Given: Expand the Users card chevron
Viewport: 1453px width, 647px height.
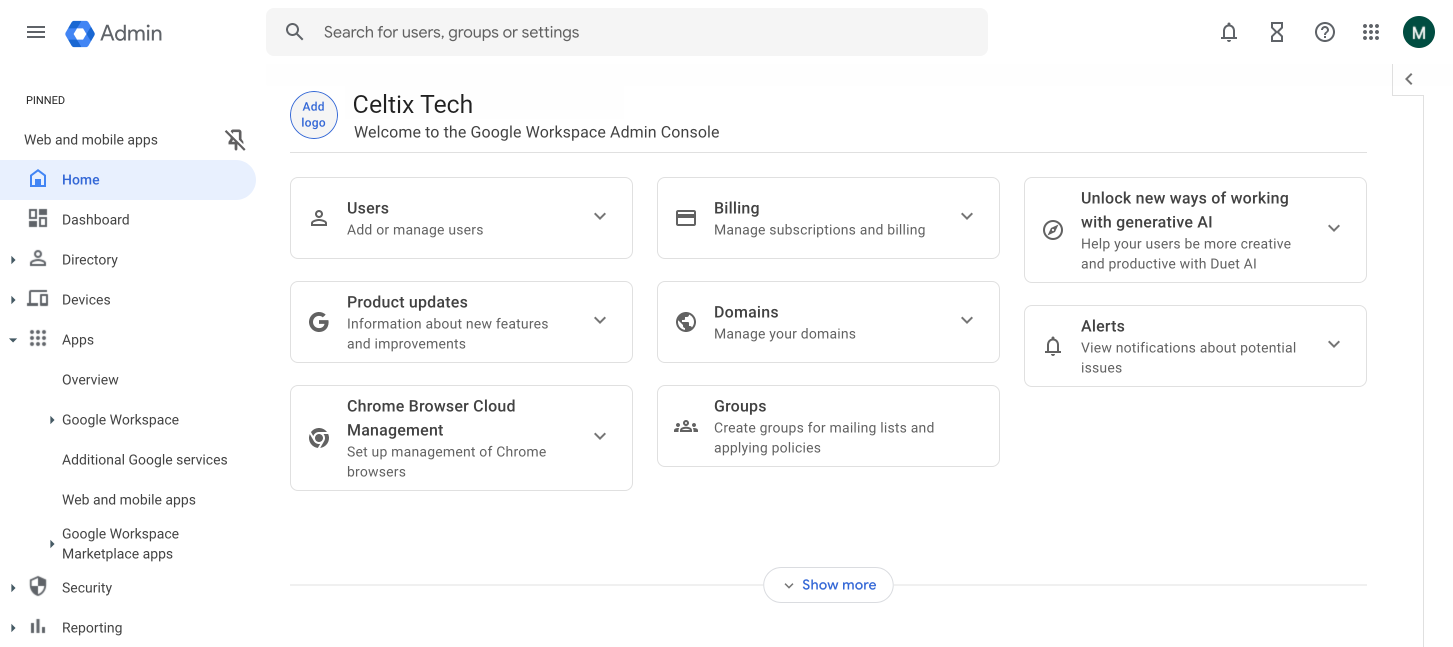Looking at the screenshot, I should (x=600, y=217).
